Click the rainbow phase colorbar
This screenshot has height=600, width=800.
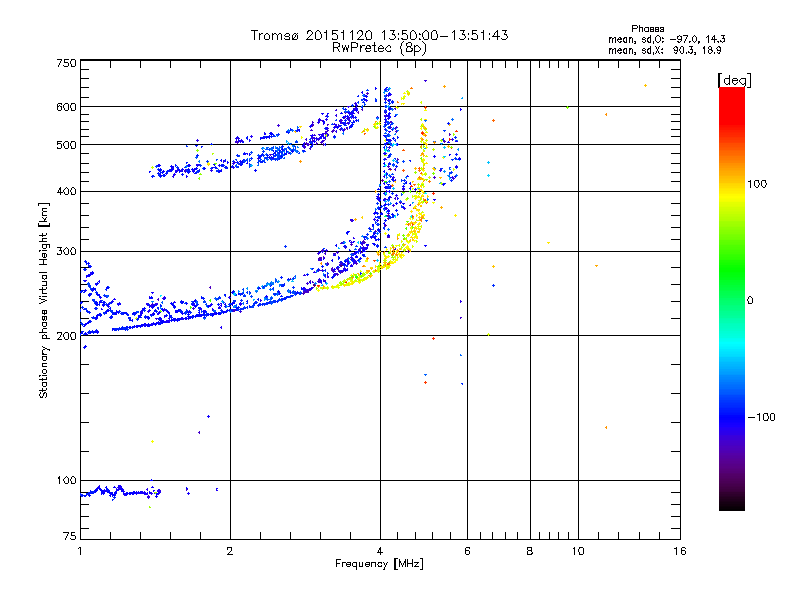coord(732,298)
